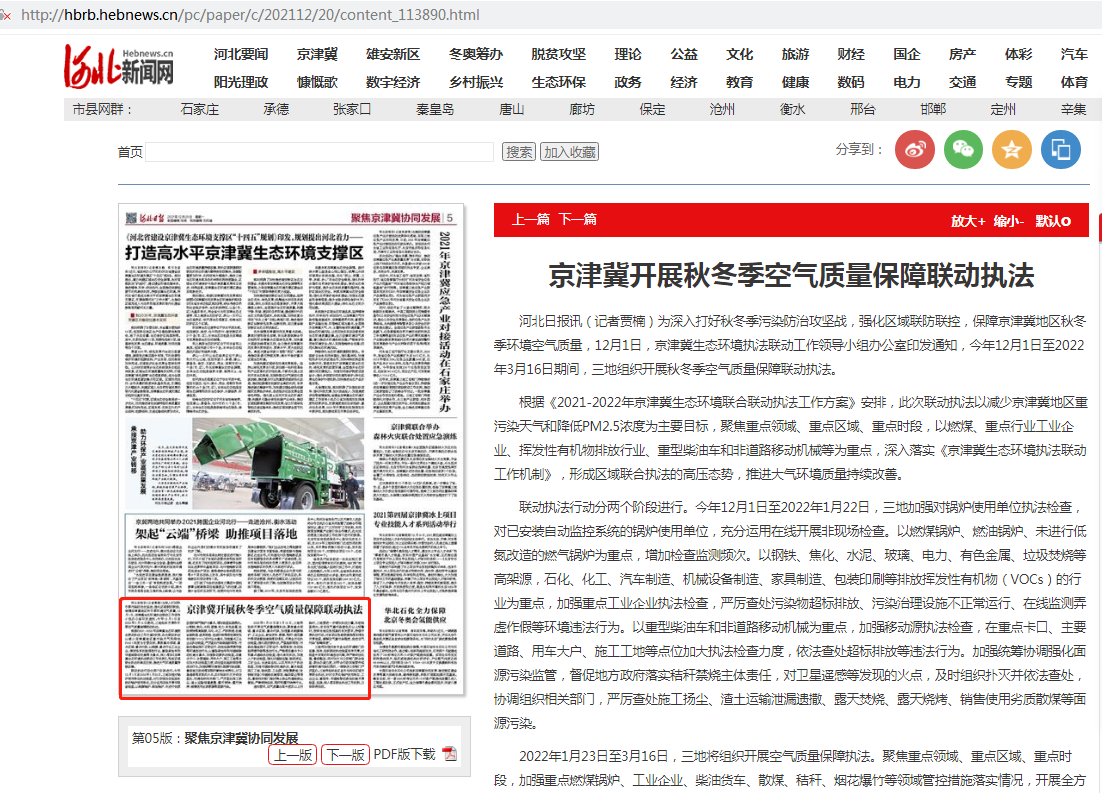Open the 石家庄 city network link
This screenshot has width=1102, height=793.
[199, 109]
